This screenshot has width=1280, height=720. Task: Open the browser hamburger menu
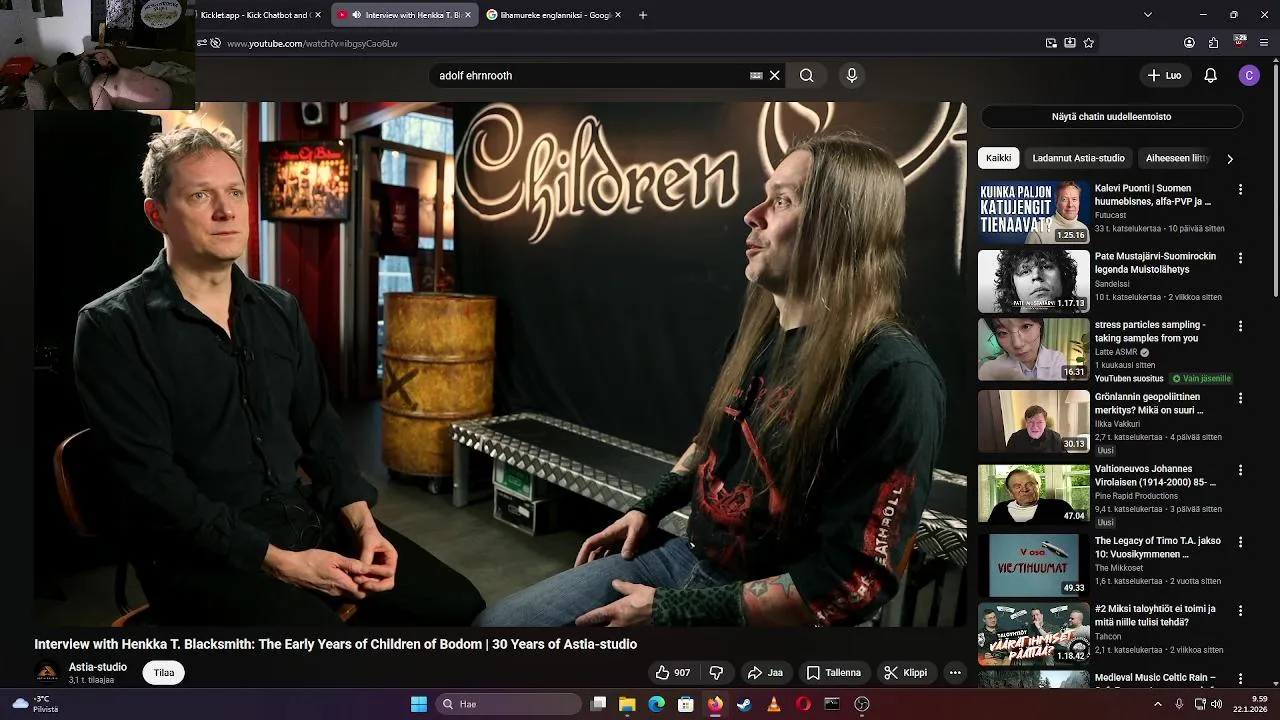(x=1264, y=43)
